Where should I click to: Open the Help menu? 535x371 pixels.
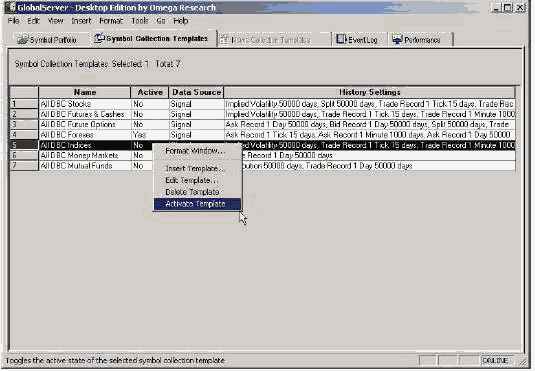[181, 21]
